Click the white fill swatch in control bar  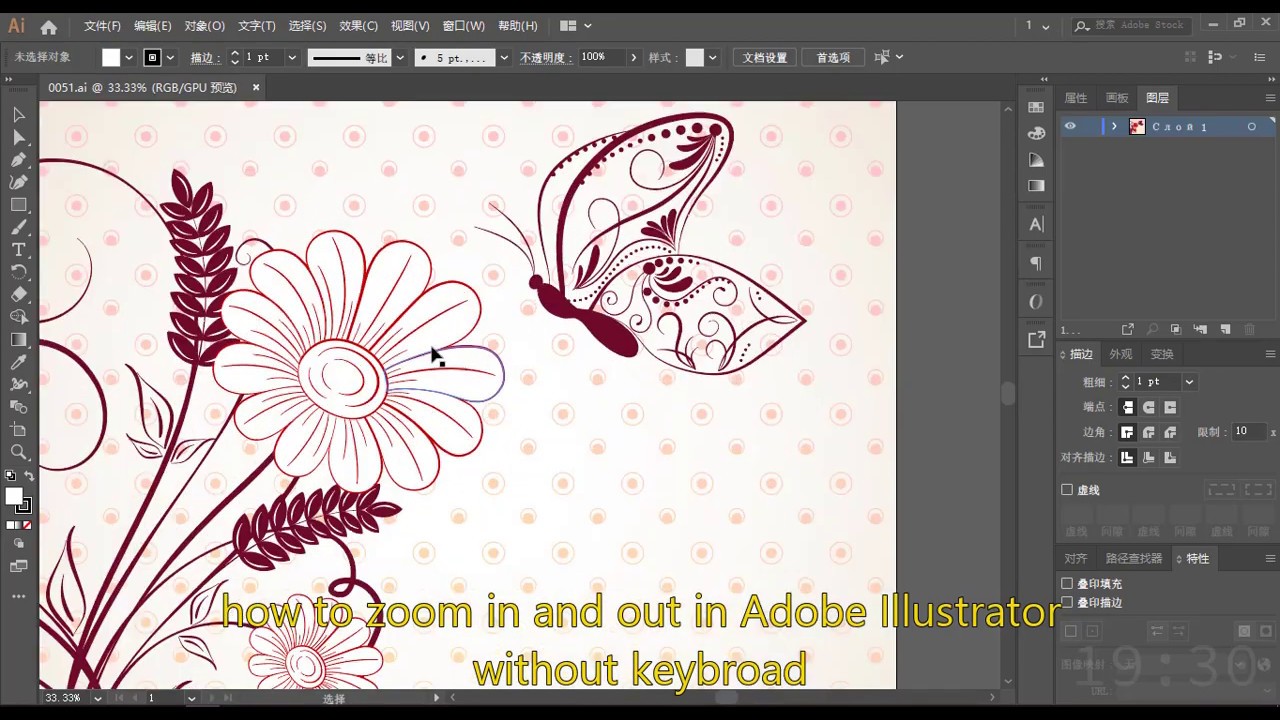[x=111, y=58]
